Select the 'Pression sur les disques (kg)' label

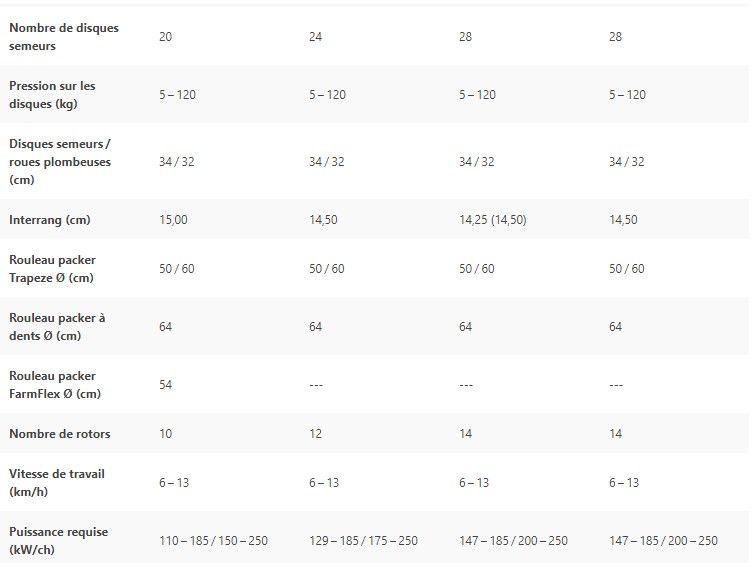[x=52, y=95]
